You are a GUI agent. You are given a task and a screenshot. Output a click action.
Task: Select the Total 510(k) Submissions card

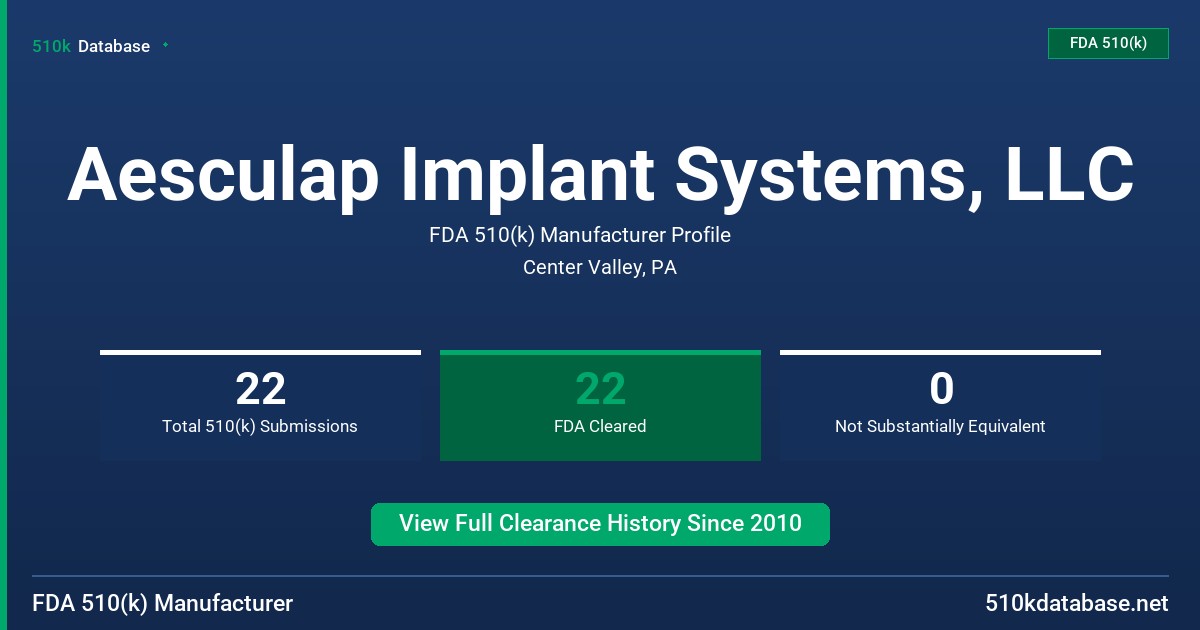point(260,405)
